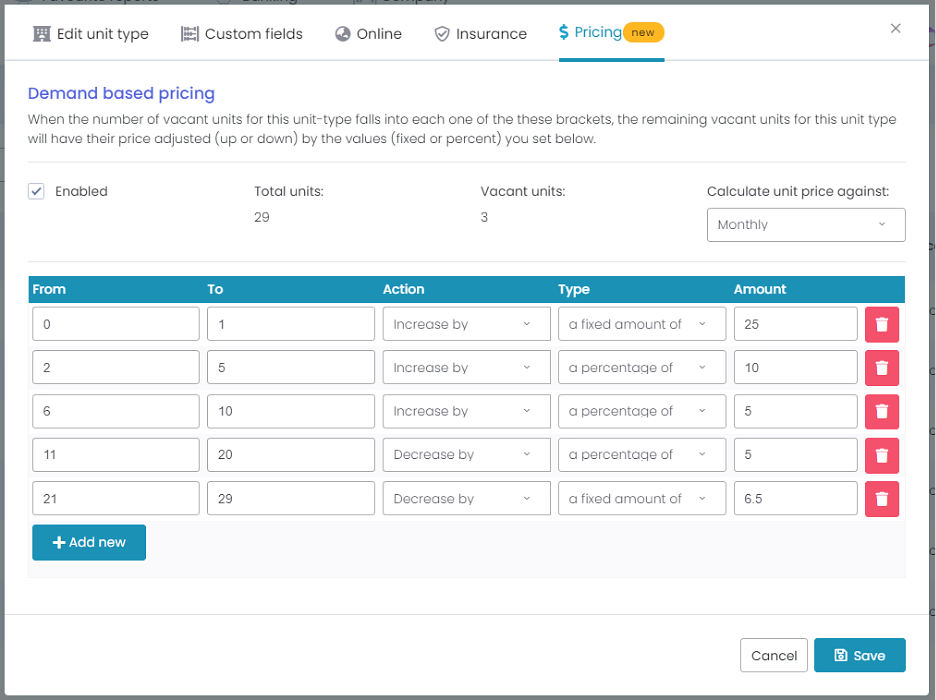936x700 pixels.
Task: Click the Total units value 29
Action: 261,217
